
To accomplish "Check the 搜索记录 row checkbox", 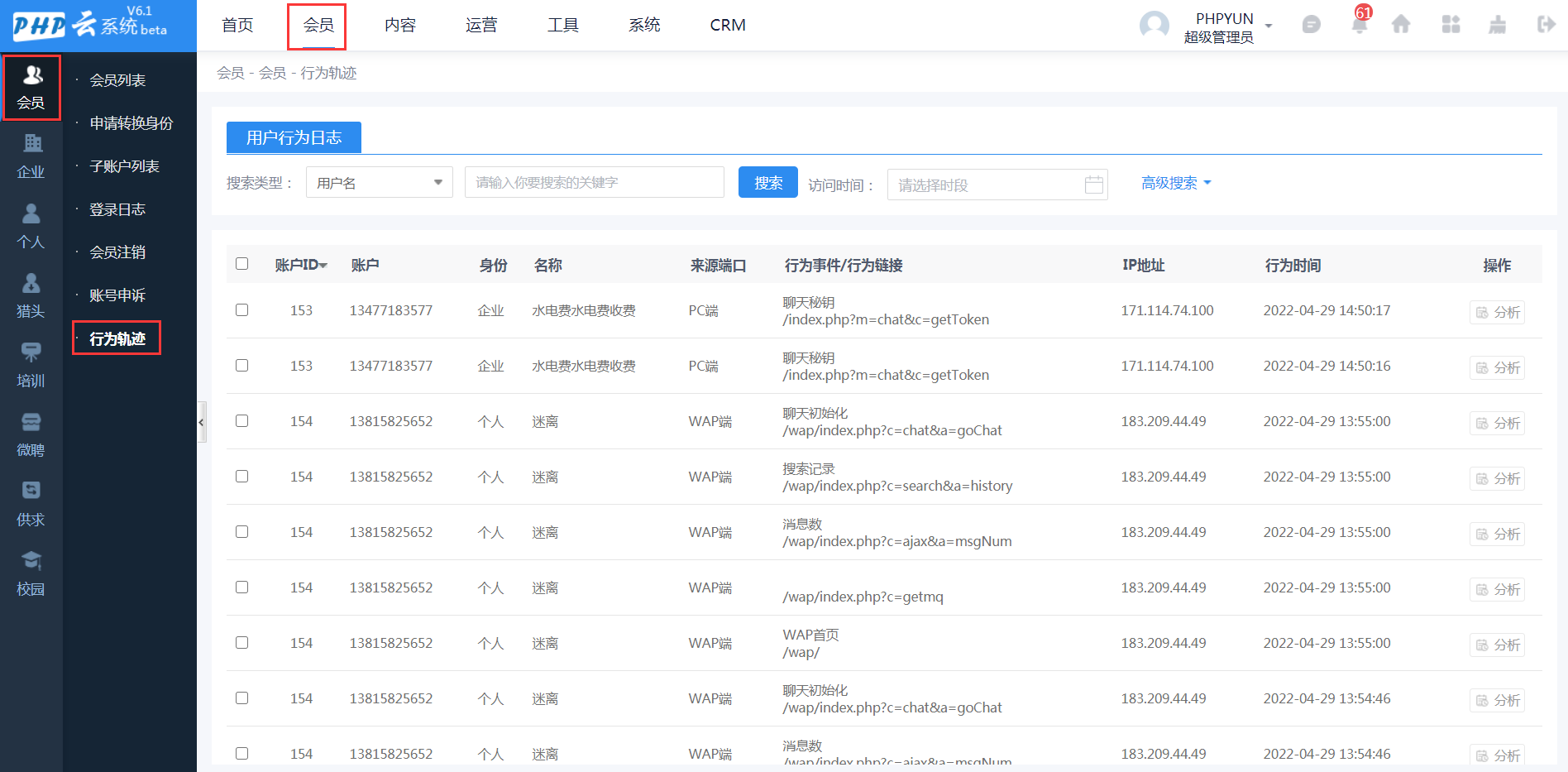I will coord(241,477).
